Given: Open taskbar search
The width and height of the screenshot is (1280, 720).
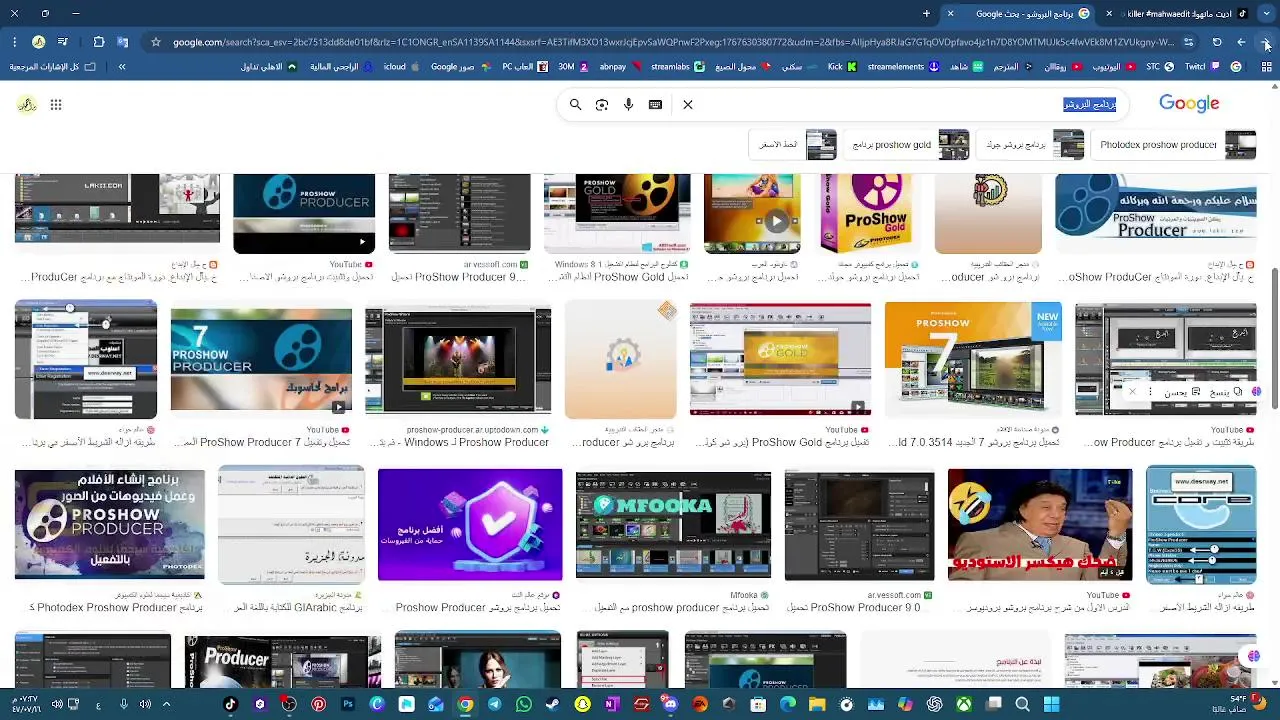Looking at the screenshot, I should point(1022,704).
